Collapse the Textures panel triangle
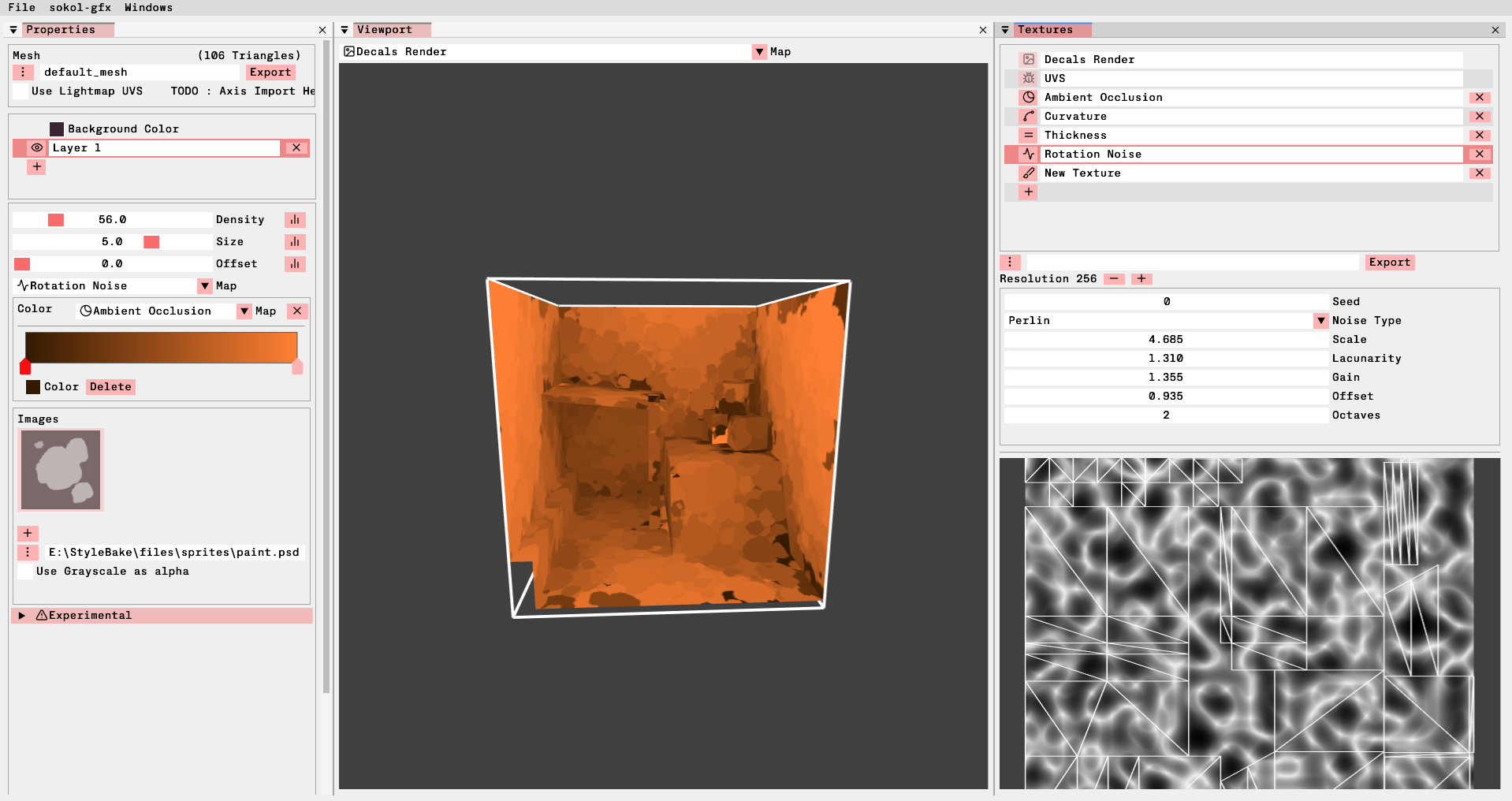The width and height of the screenshot is (1512, 801). click(1005, 30)
